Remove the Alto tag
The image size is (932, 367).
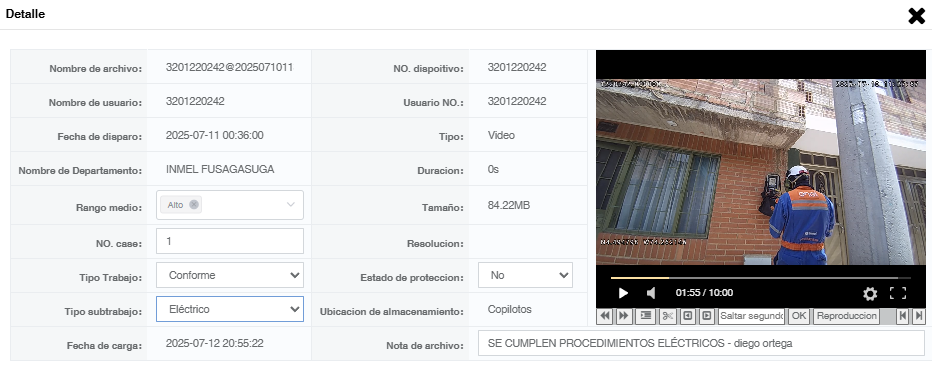point(194,205)
